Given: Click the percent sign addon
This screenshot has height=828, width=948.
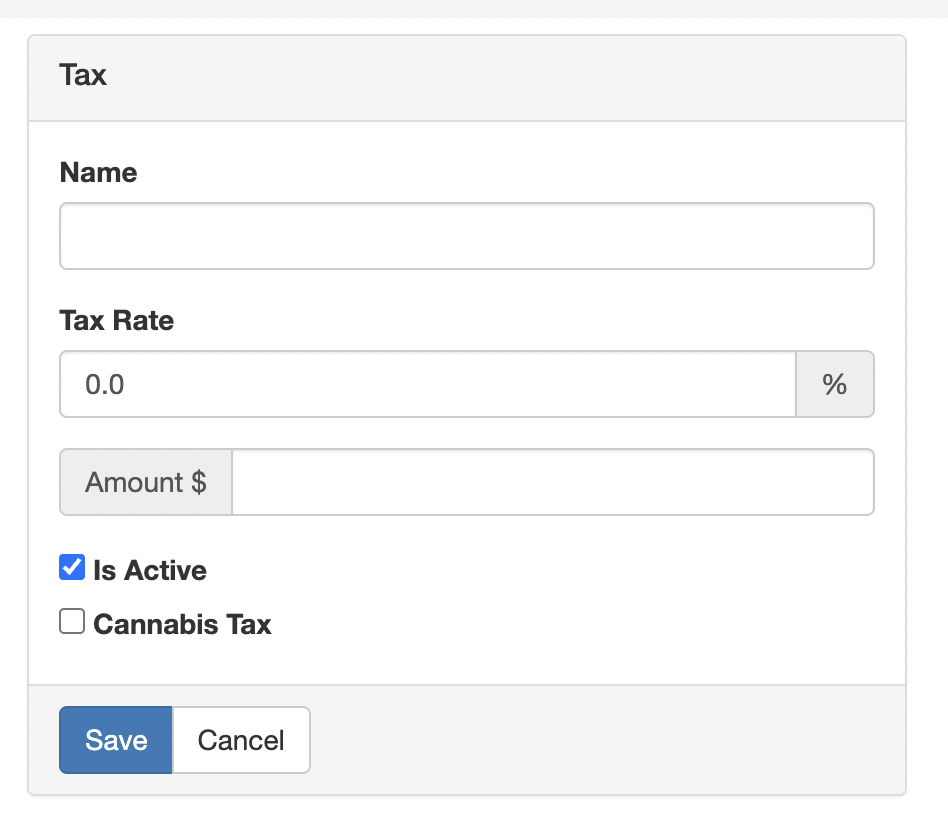Looking at the screenshot, I should pos(835,384).
